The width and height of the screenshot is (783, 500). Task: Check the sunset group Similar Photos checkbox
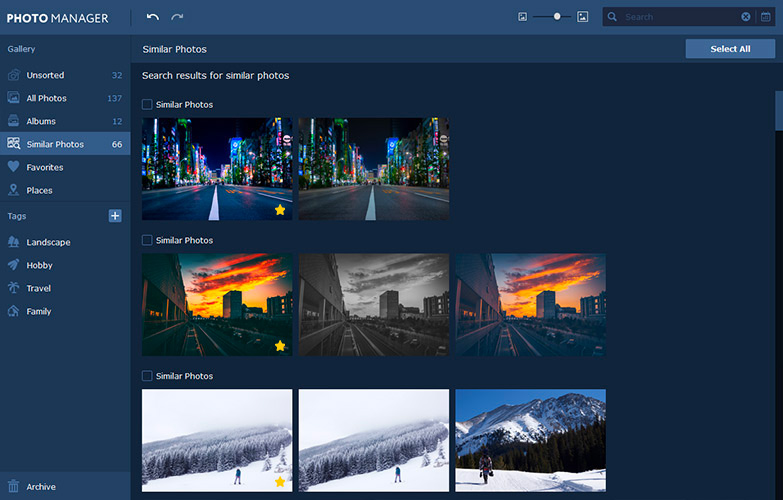(x=147, y=240)
